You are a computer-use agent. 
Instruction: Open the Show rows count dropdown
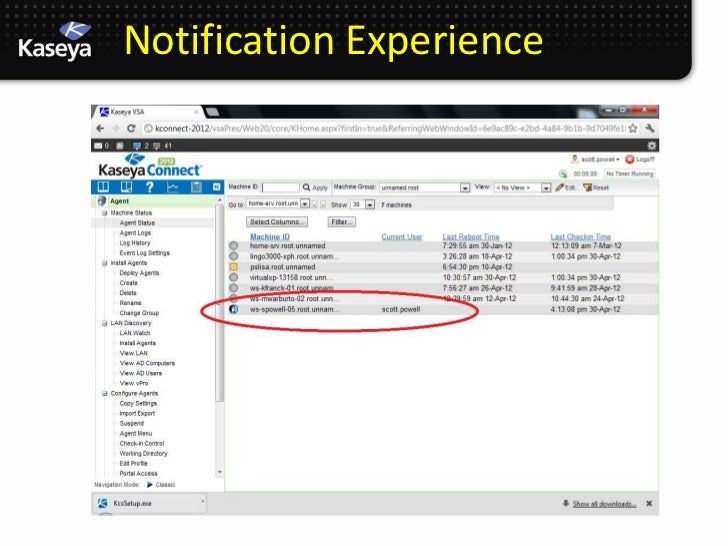[x=370, y=205]
